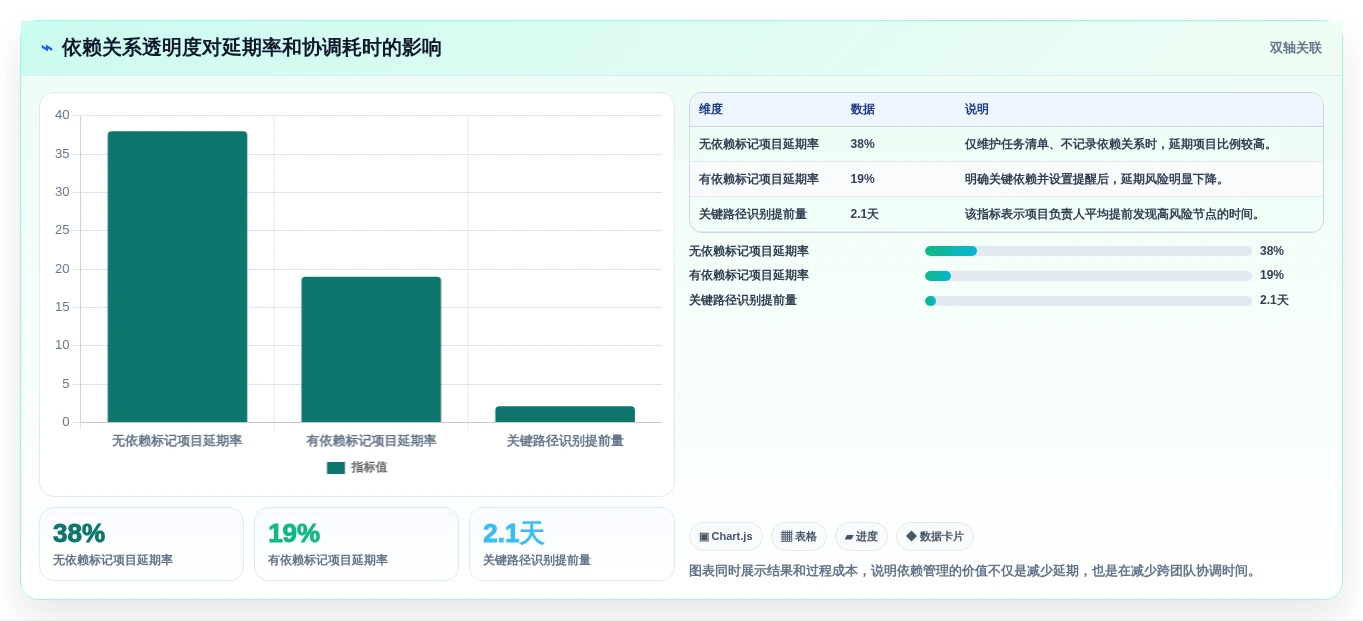Viewport: 1363px width, 621px height.
Task: Click 有依赖标记项目延期率 label in progress list
Action: coord(749,275)
